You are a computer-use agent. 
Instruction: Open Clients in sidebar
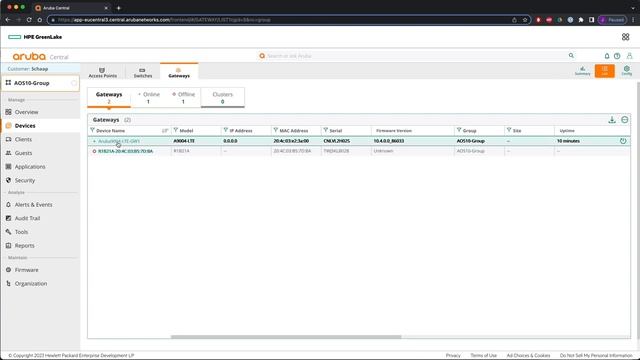(x=23, y=139)
